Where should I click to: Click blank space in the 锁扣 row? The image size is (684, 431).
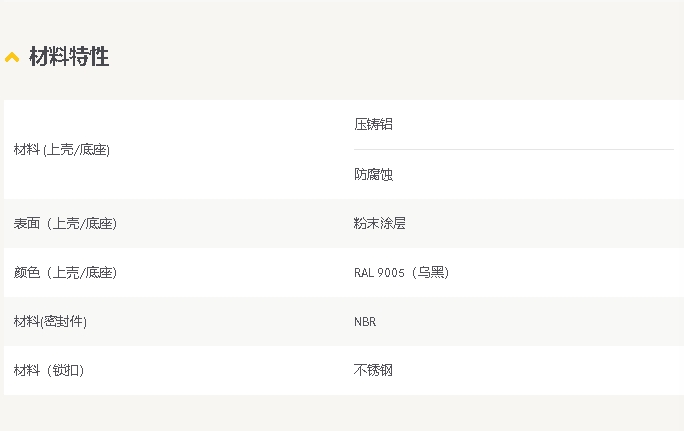pyautogui.click(x=523, y=370)
